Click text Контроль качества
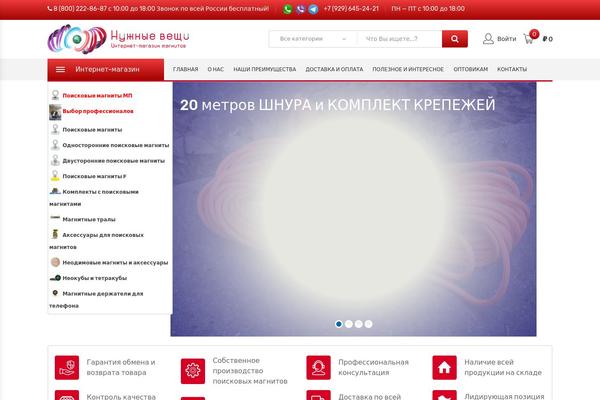The image size is (600, 400). tap(121, 397)
